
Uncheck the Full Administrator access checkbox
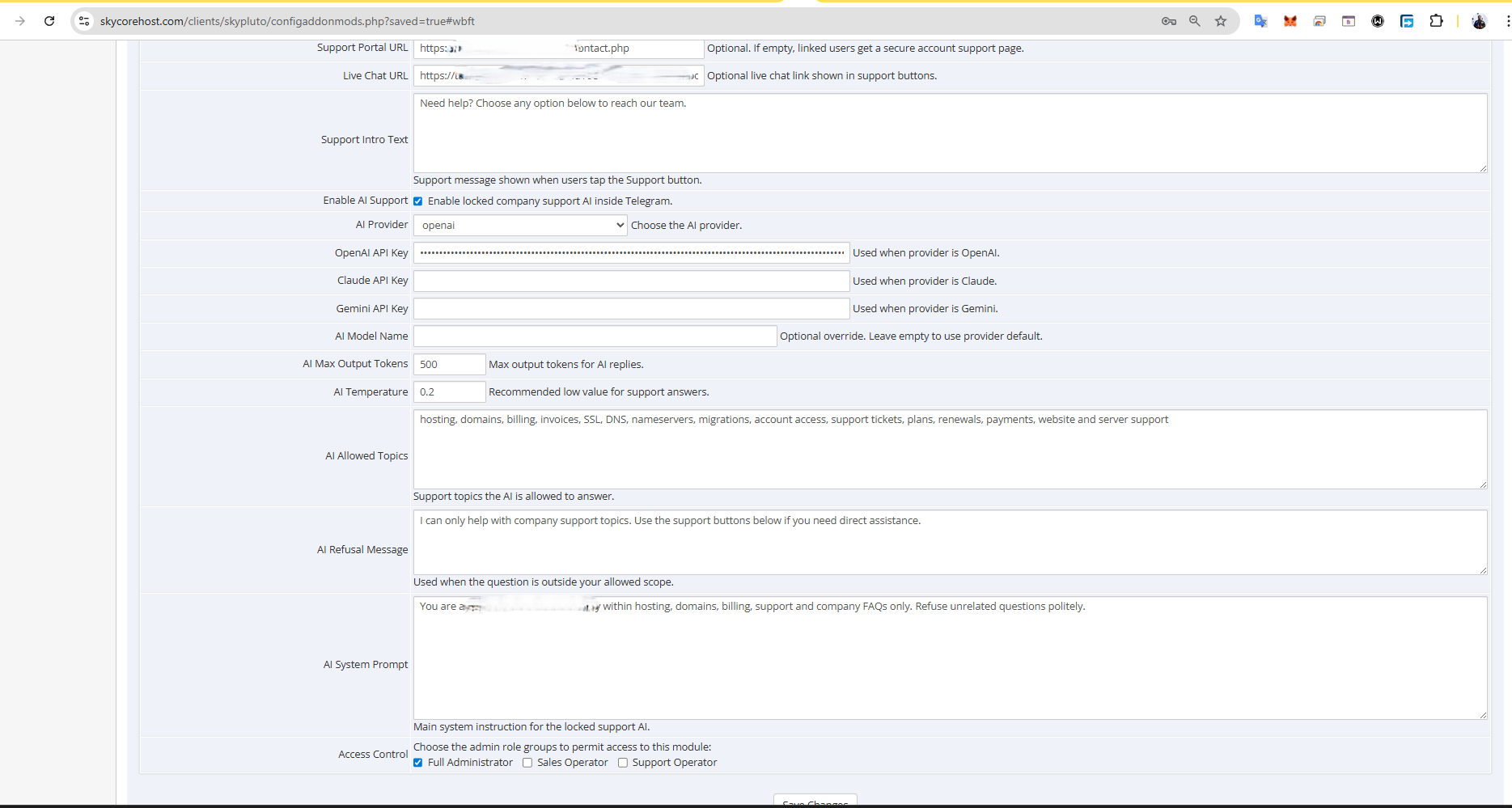[x=418, y=763]
